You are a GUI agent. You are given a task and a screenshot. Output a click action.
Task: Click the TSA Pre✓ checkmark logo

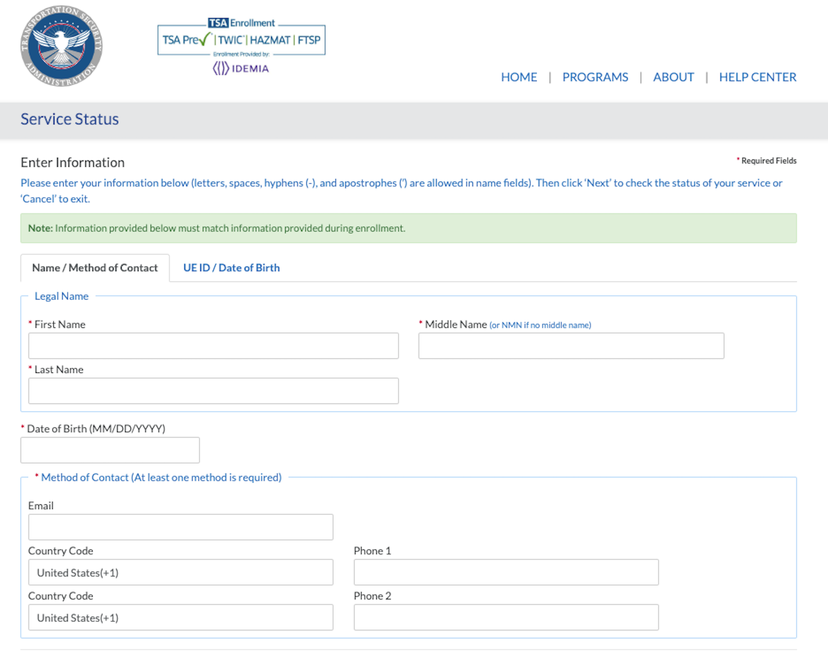pyautogui.click(x=184, y=40)
